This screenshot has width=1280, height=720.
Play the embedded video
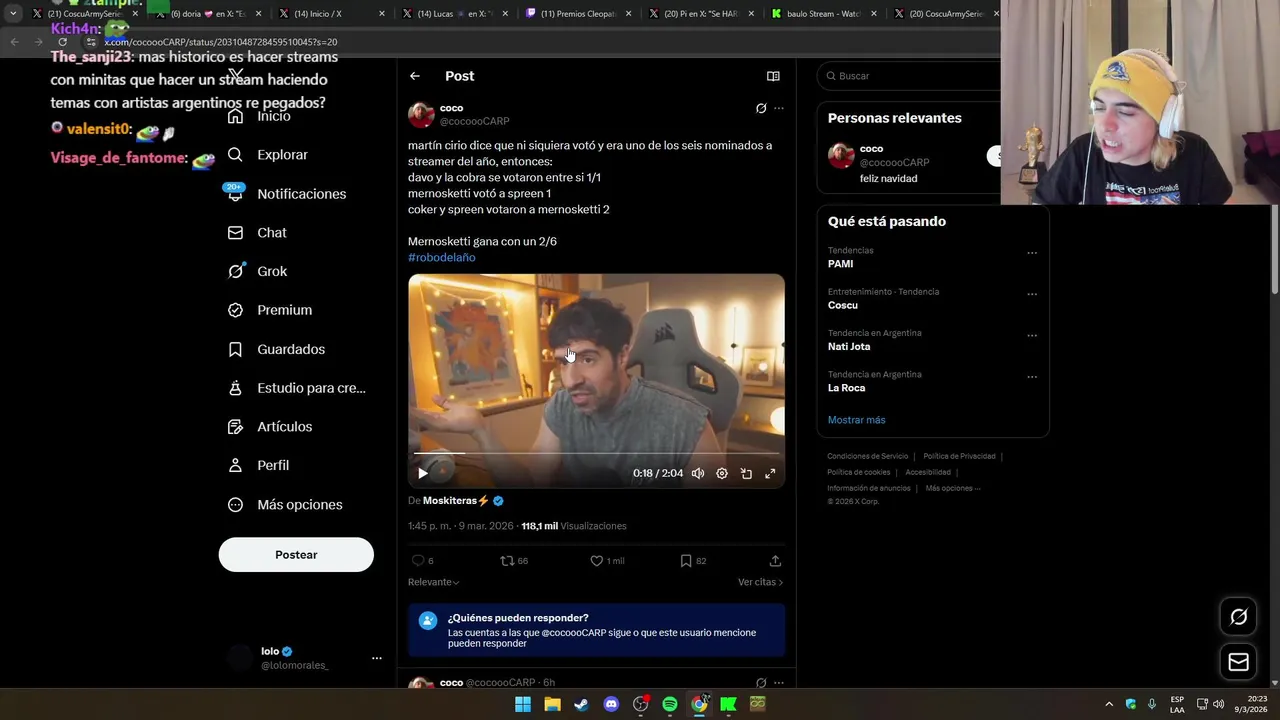coord(423,473)
